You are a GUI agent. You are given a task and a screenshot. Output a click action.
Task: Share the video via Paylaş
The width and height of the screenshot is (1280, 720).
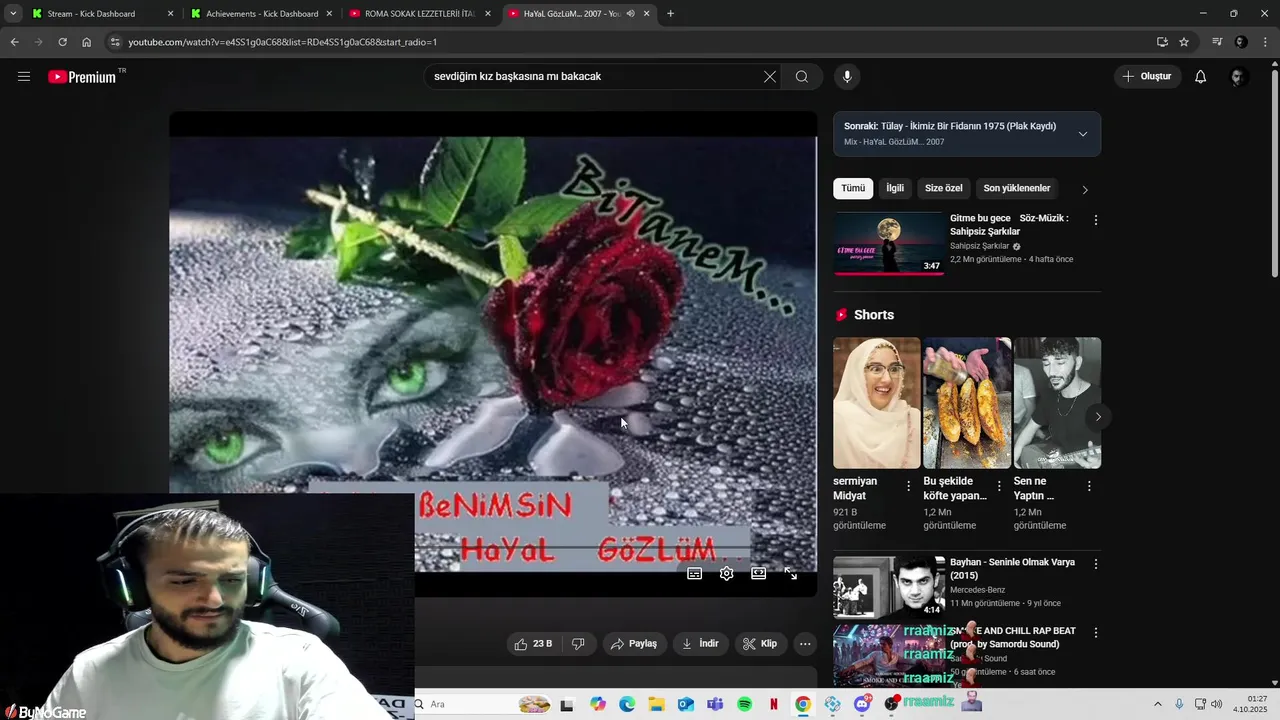[634, 644]
